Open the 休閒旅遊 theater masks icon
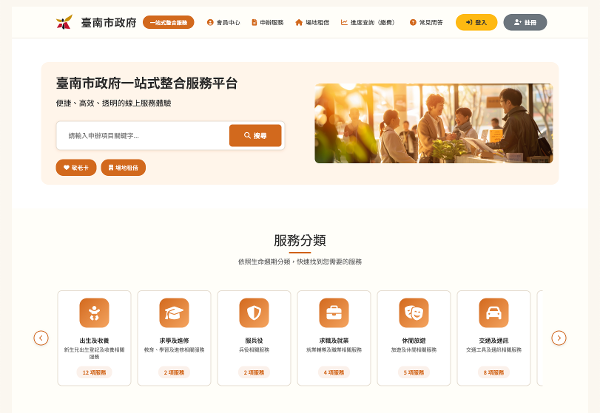Image resolution: width=600 pixels, height=413 pixels. pos(413,313)
